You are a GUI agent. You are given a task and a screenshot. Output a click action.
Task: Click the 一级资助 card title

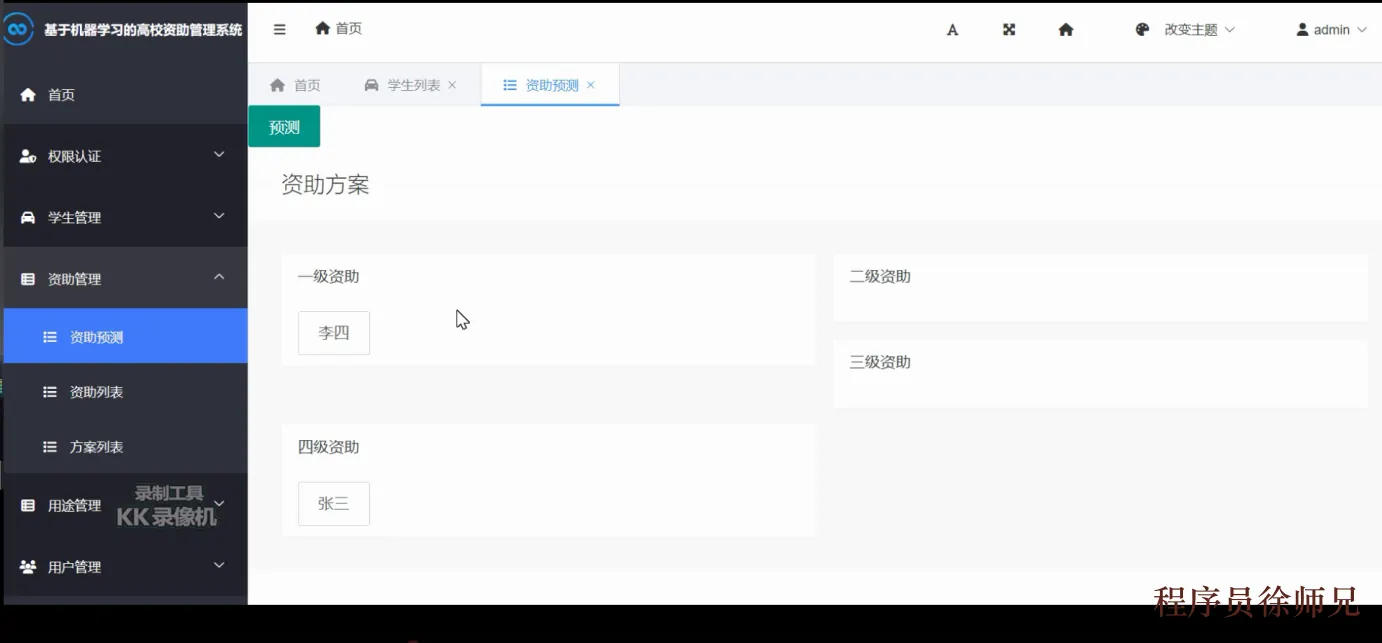(328, 277)
